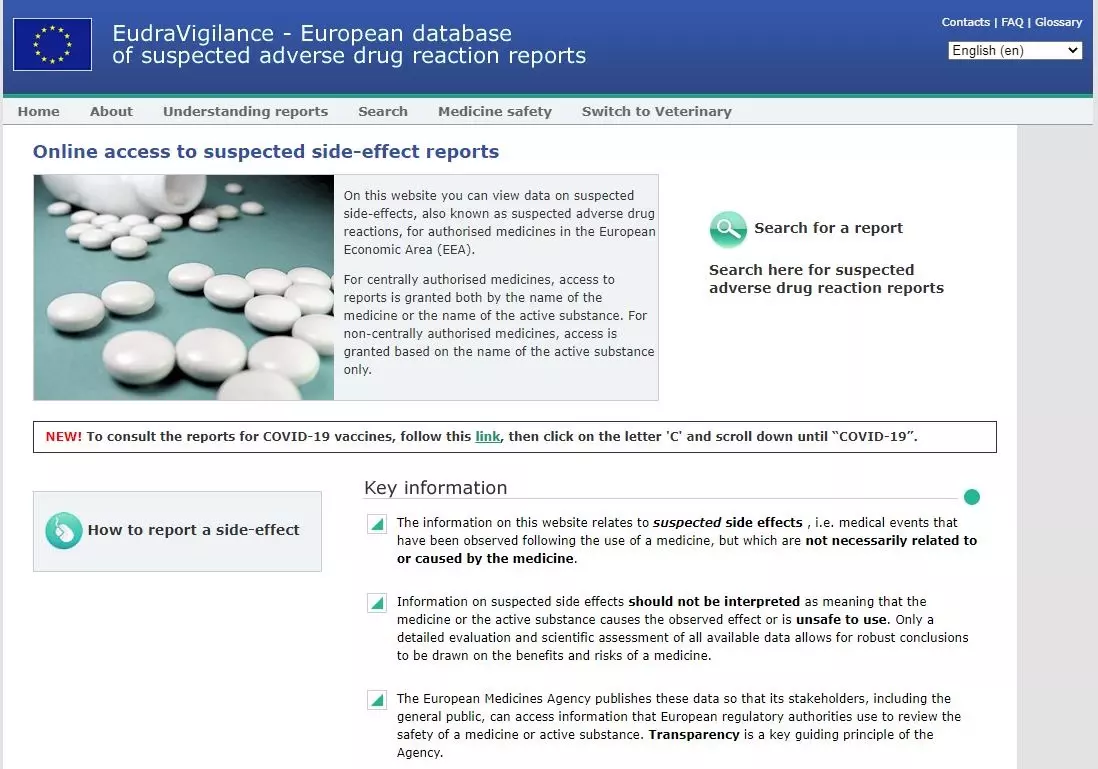Click the 'Key information' heading
The image size is (1098, 769).
(x=436, y=488)
